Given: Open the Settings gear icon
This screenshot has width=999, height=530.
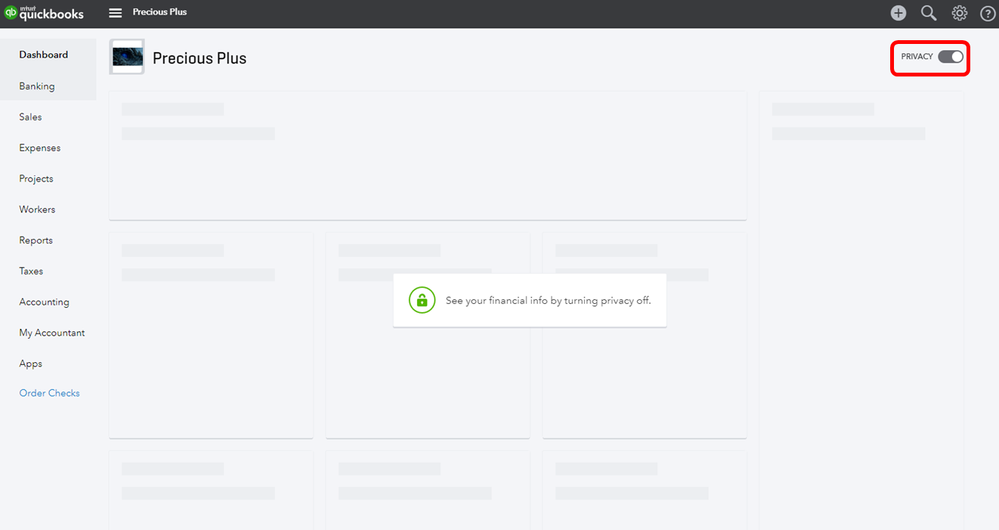Looking at the screenshot, I should pyautogui.click(x=959, y=13).
